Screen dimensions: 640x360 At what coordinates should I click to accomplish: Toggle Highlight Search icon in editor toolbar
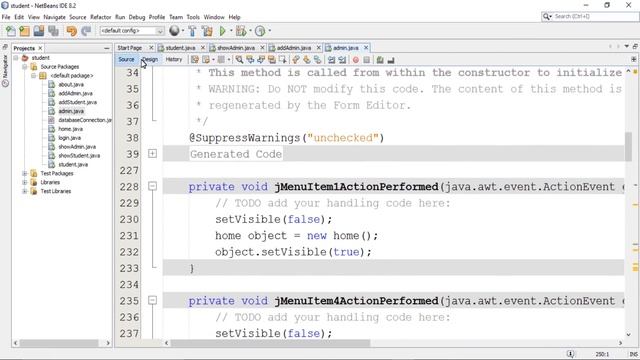click(271, 60)
